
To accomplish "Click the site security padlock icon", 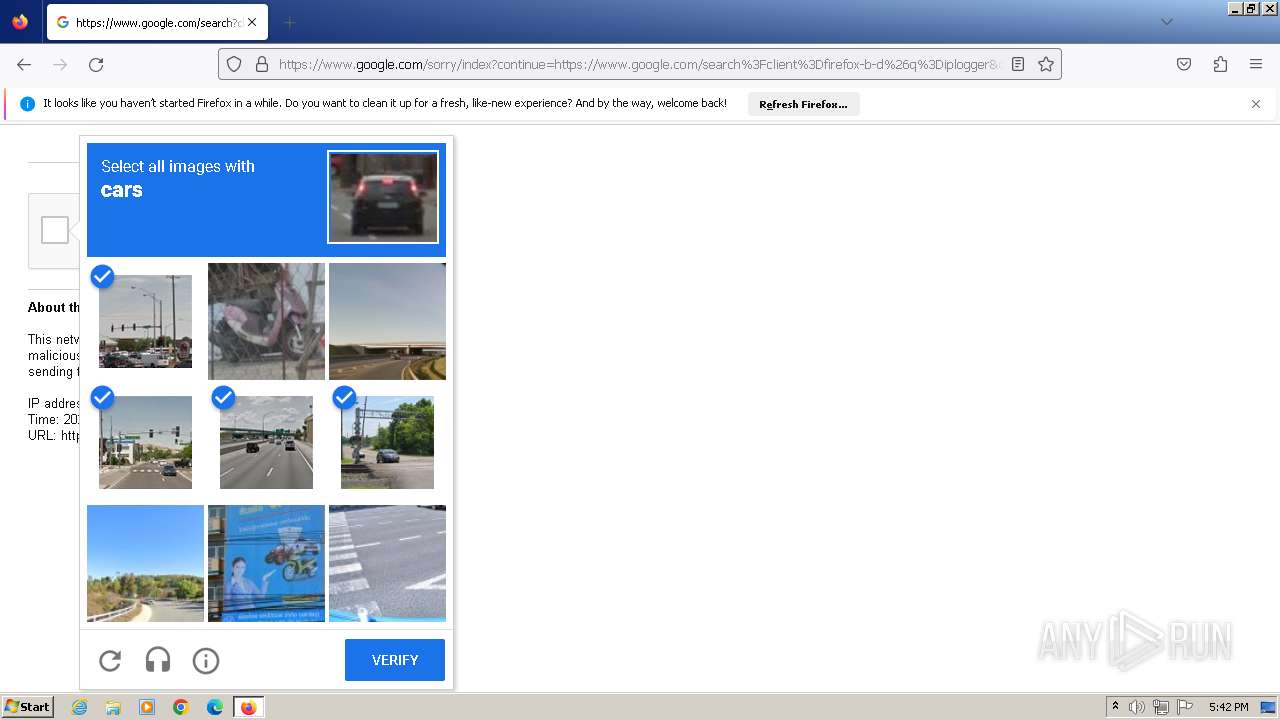I will pos(262,64).
